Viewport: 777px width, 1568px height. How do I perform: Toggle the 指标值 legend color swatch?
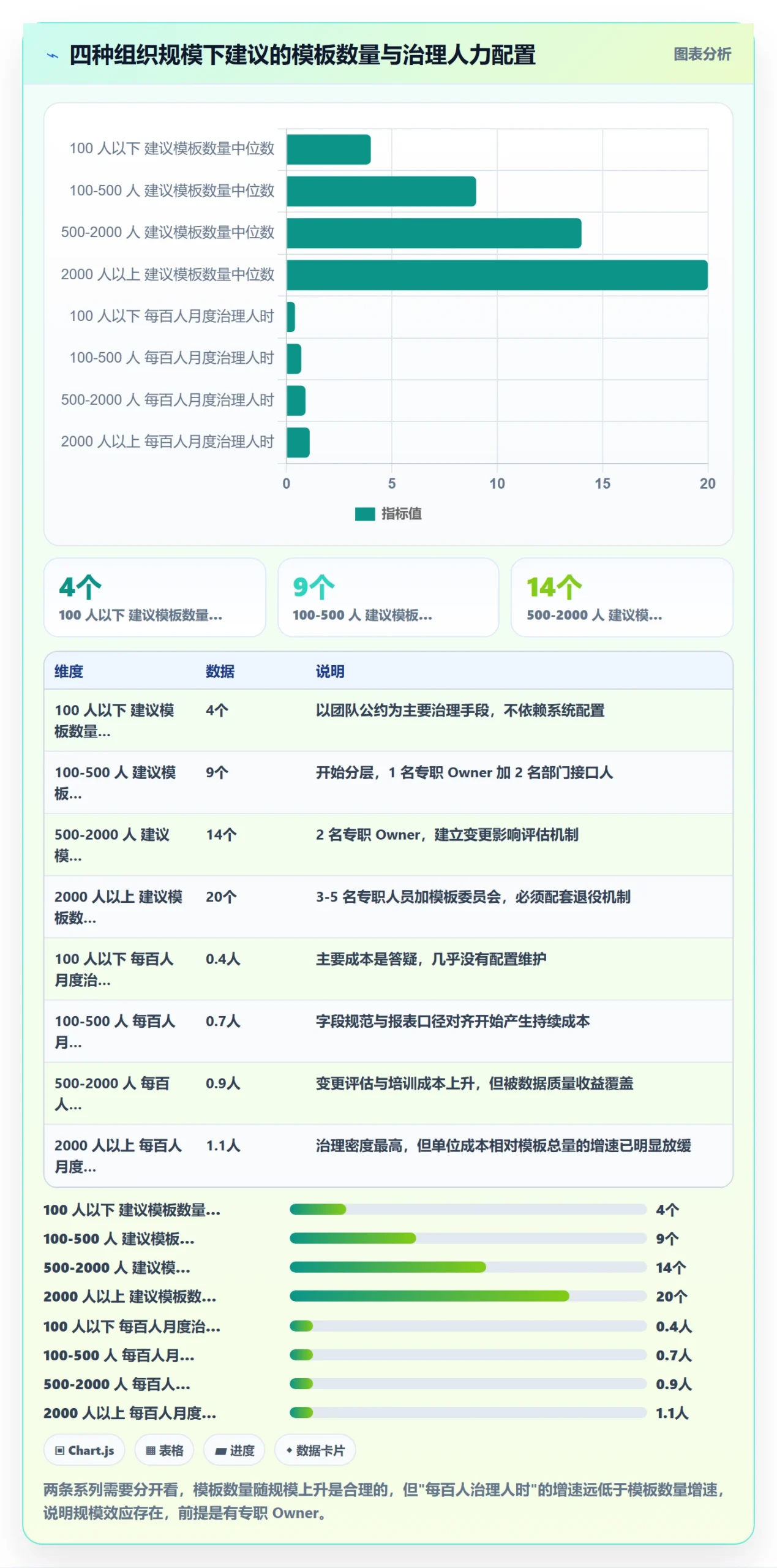pyautogui.click(x=364, y=513)
